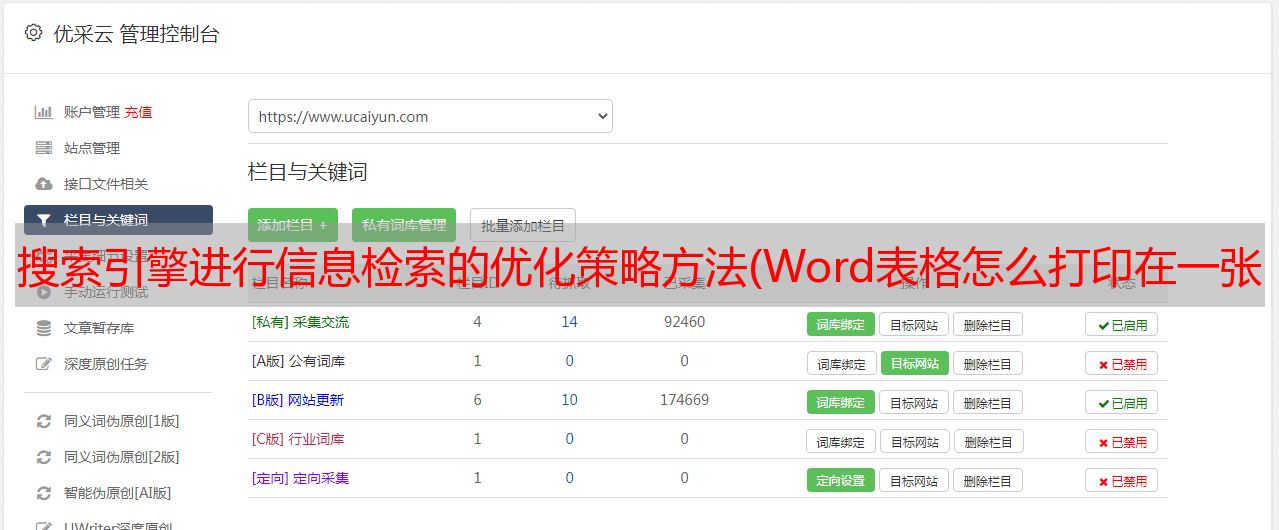Toggle 已禁用 status for 公有词库

[x=1121, y=363]
